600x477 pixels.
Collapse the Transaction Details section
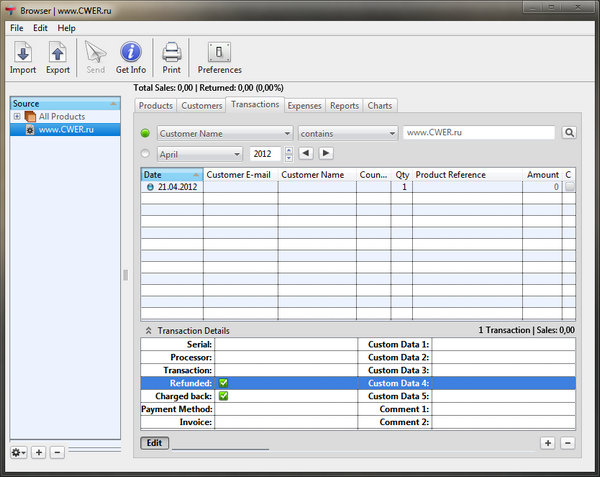click(148, 330)
